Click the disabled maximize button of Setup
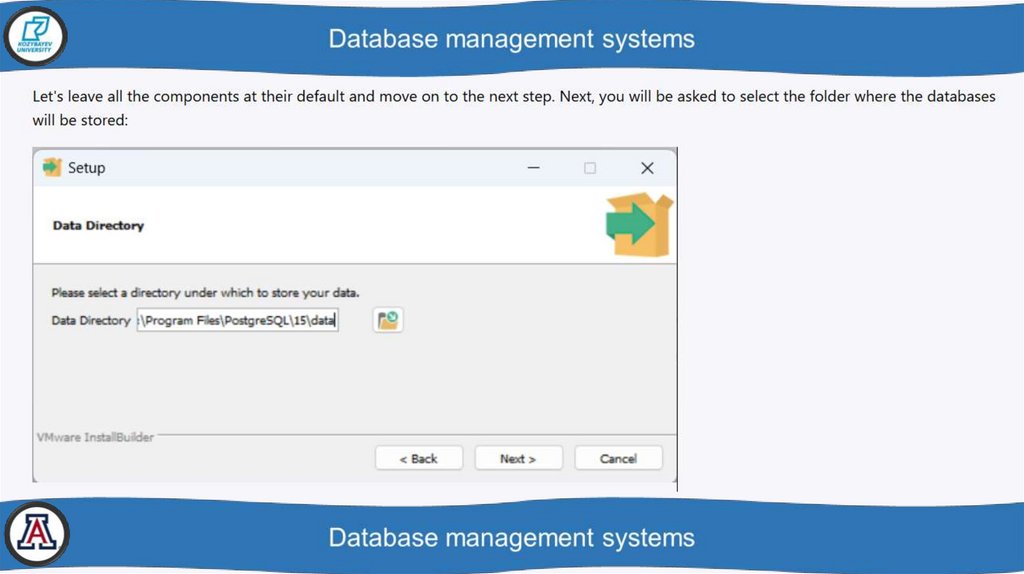 tap(590, 168)
